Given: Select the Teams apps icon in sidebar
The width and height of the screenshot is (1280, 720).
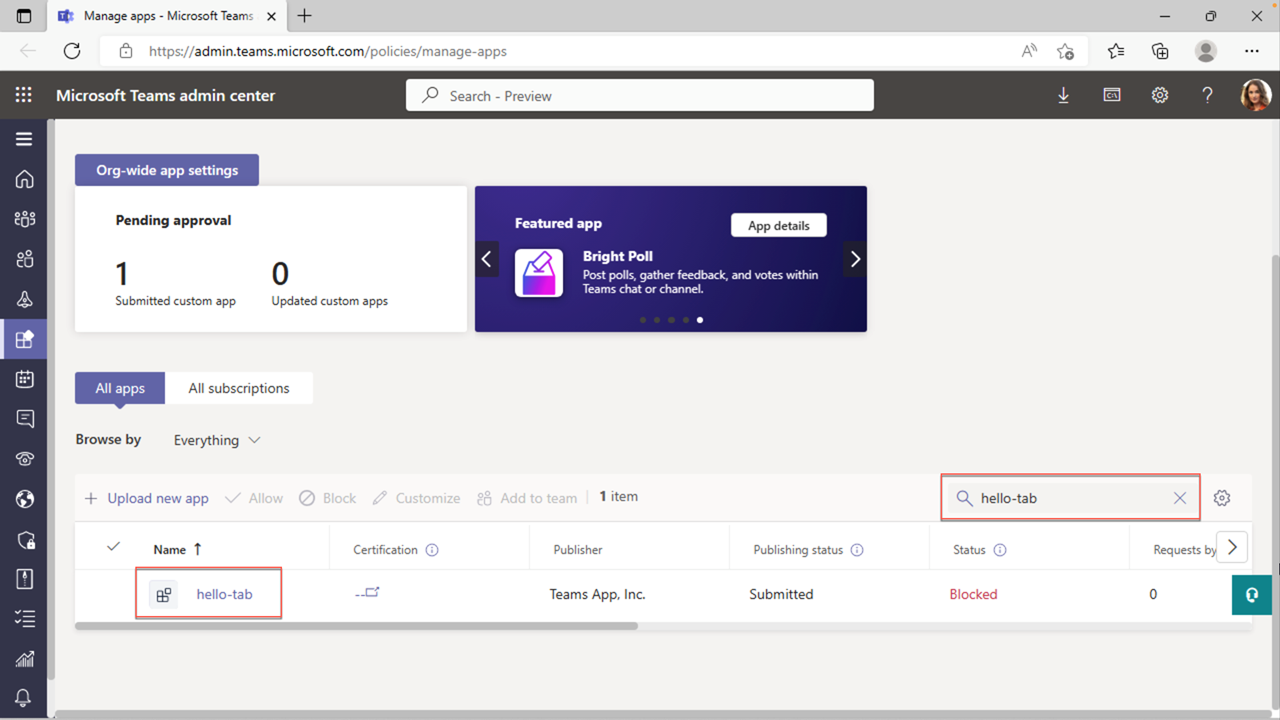Looking at the screenshot, I should (25, 339).
